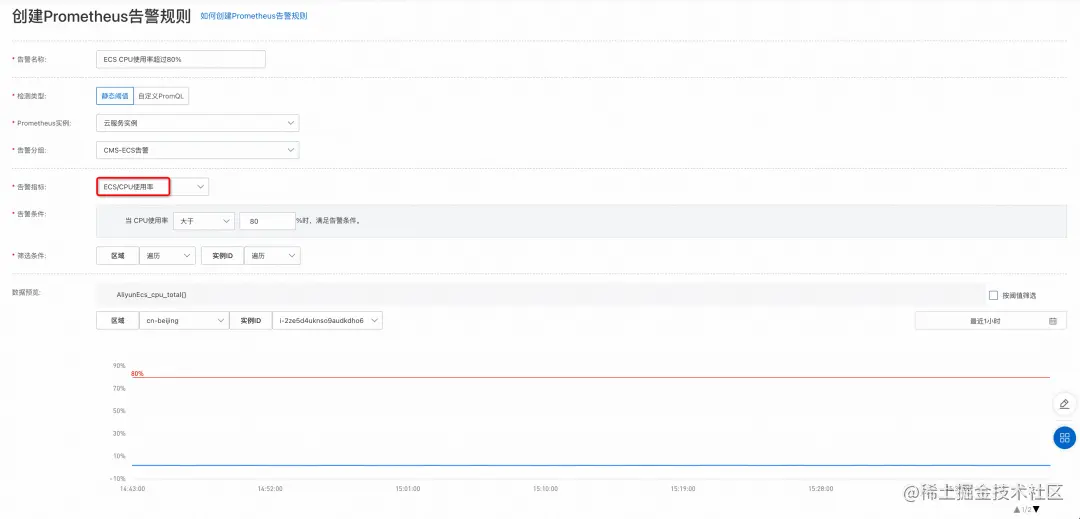Switch to 自定义PromQL detection type
The image size is (1080, 519).
160,96
